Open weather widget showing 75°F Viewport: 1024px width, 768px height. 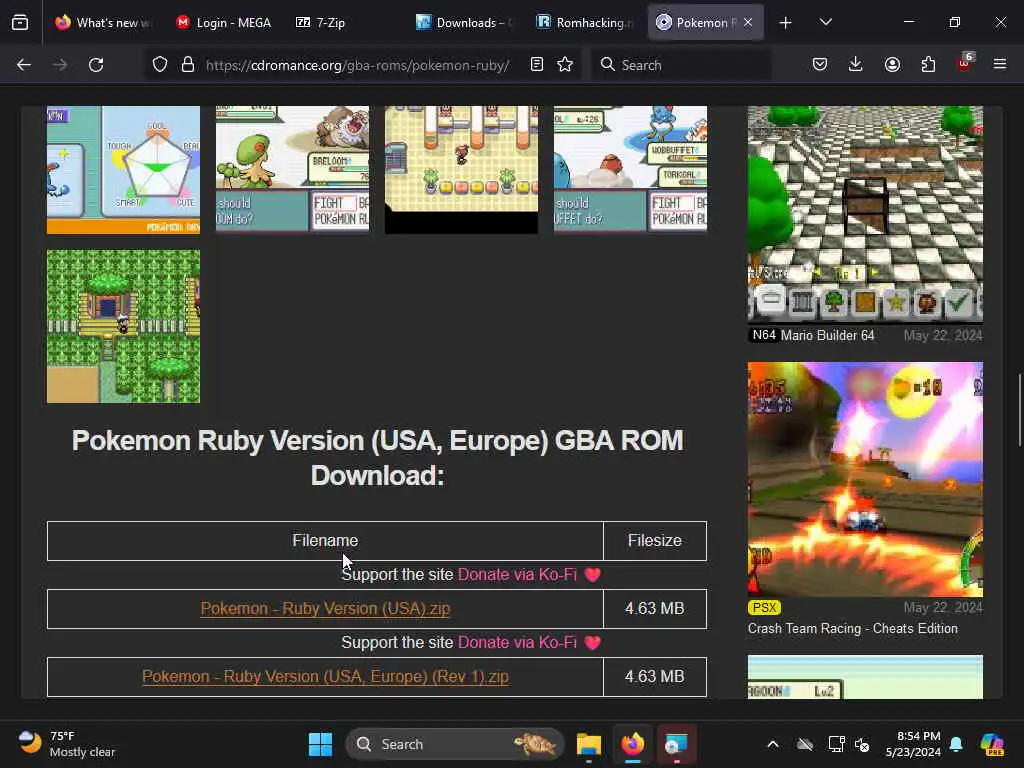pyautogui.click(x=67, y=744)
